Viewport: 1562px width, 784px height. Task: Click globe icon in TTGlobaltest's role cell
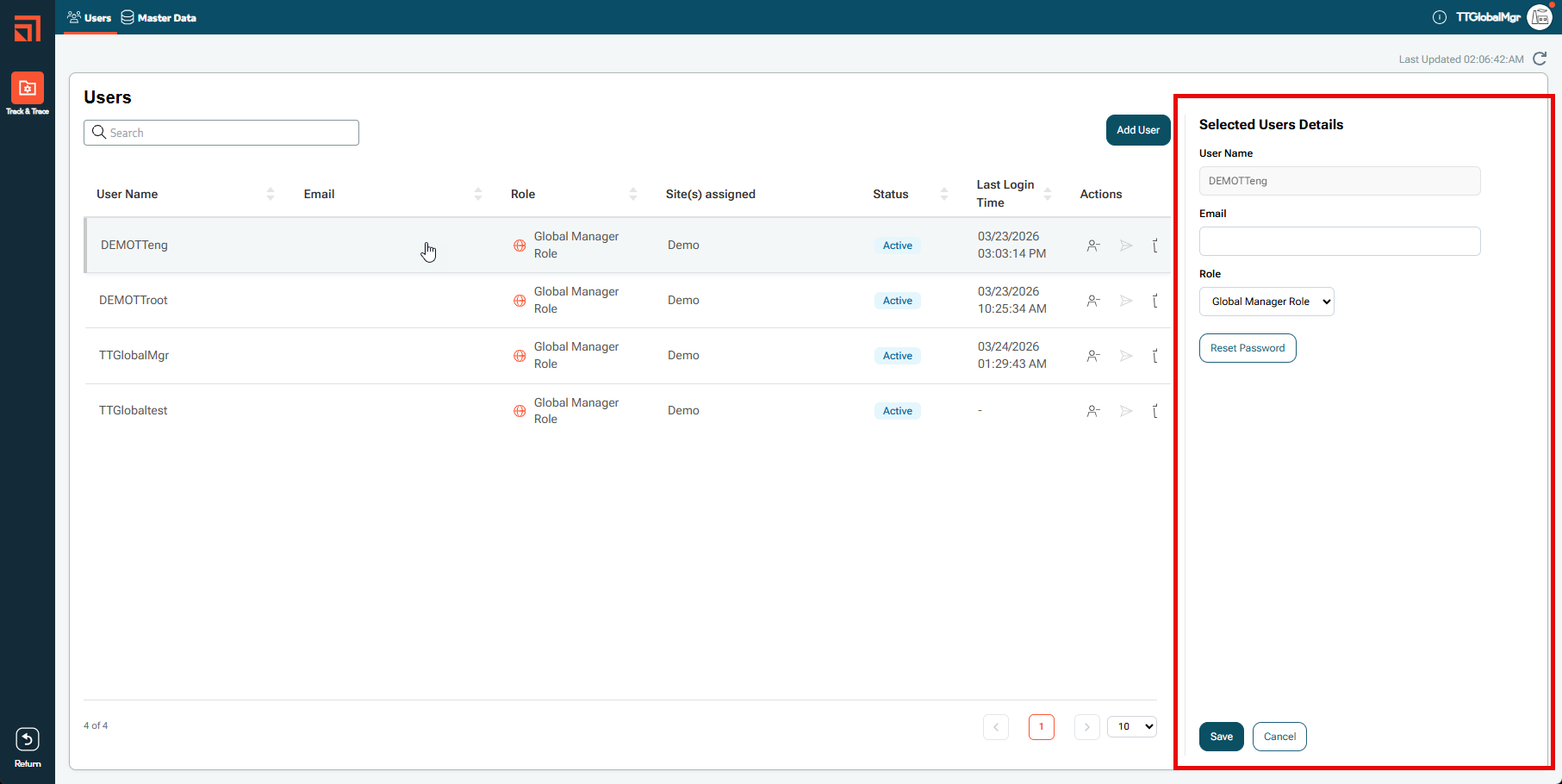point(520,411)
